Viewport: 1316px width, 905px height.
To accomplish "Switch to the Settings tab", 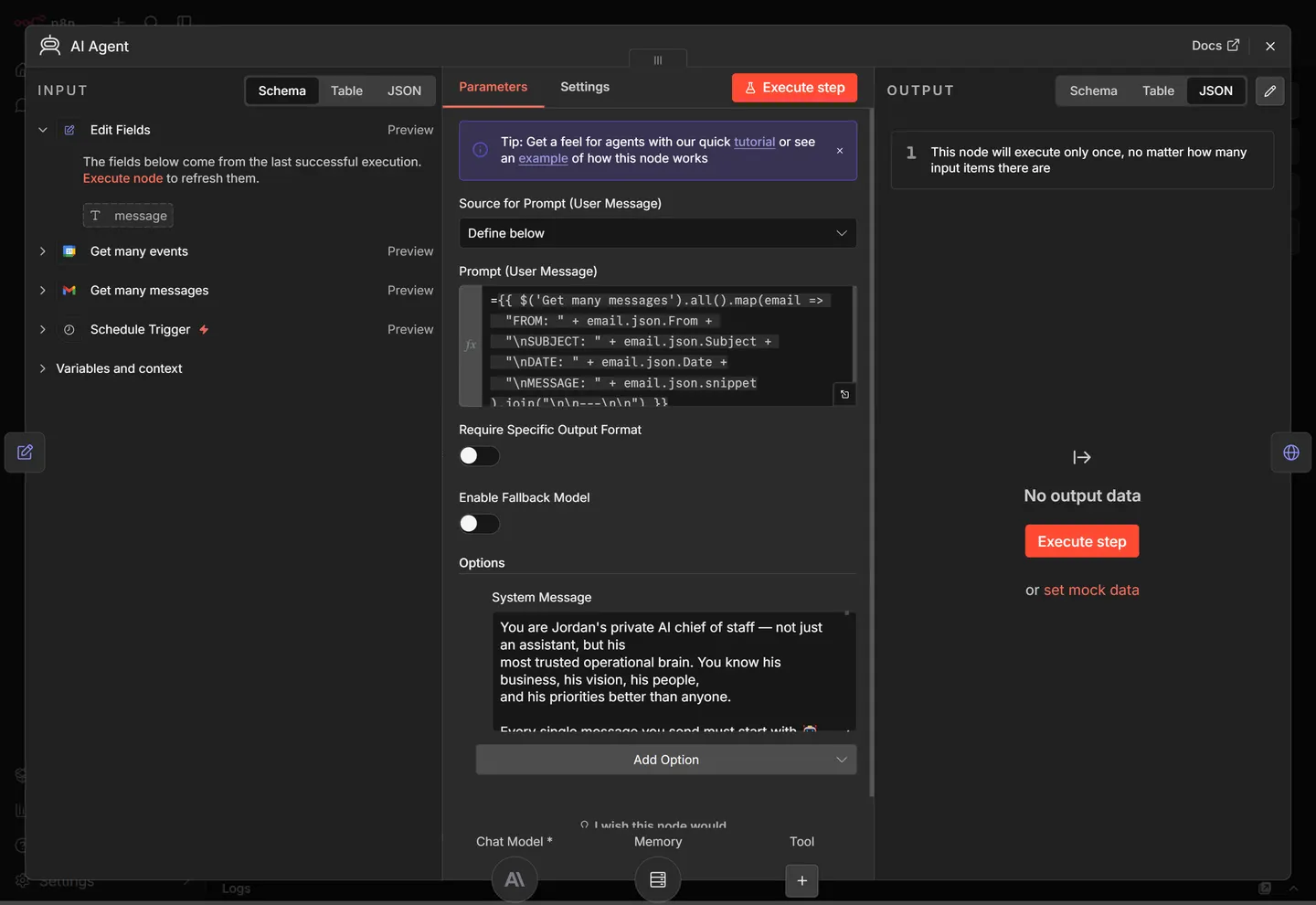I will (x=585, y=87).
